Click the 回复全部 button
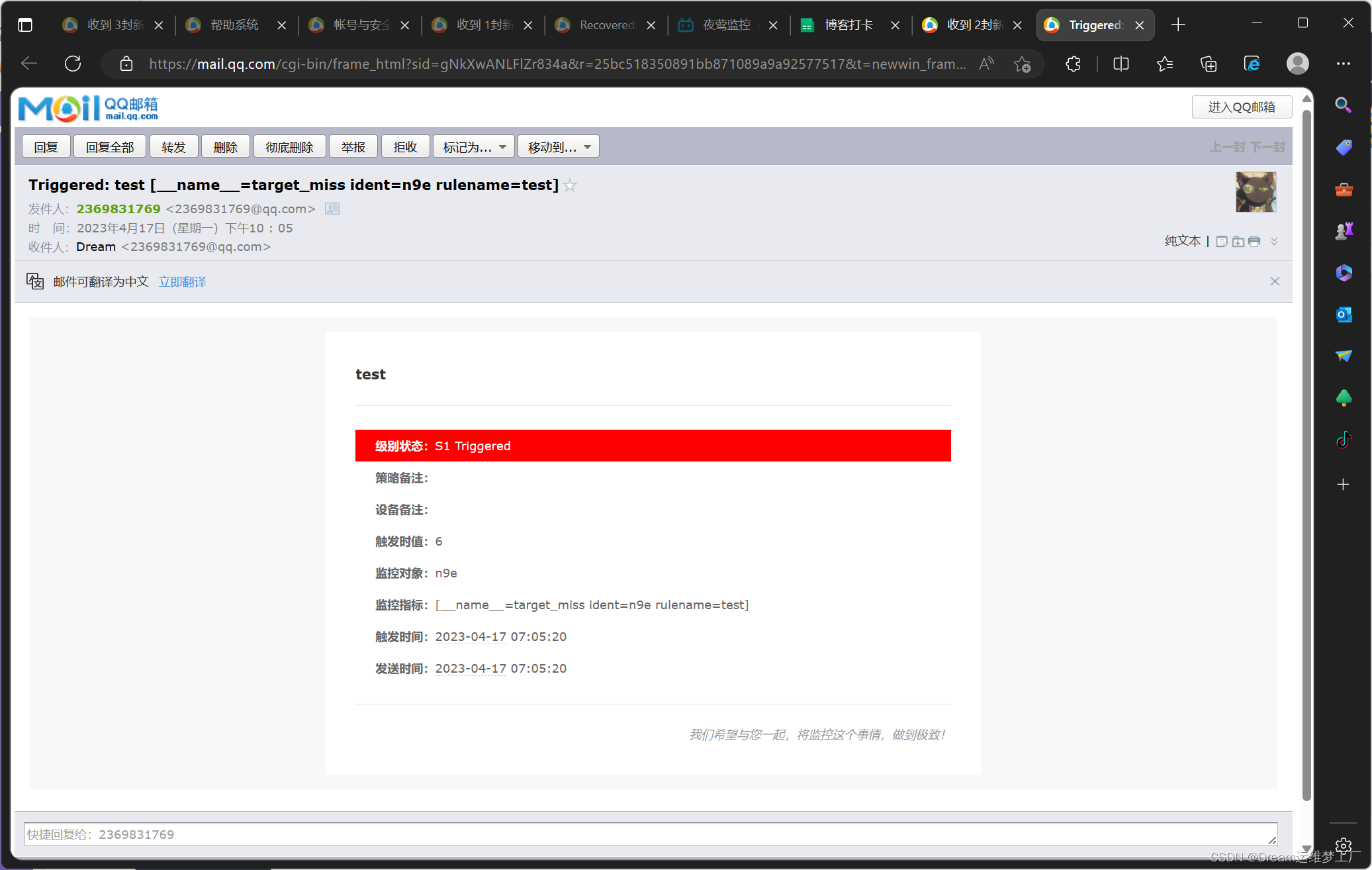Image resolution: width=1372 pixels, height=870 pixels. (110, 147)
